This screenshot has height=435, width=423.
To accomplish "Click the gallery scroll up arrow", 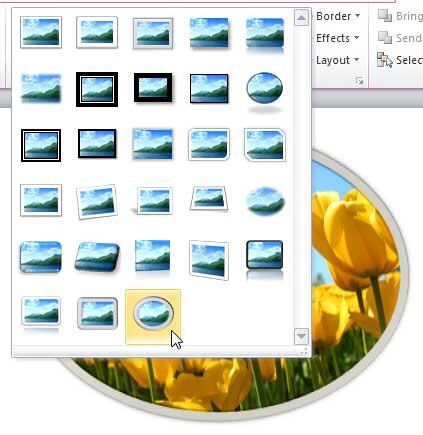I will click(301, 18).
